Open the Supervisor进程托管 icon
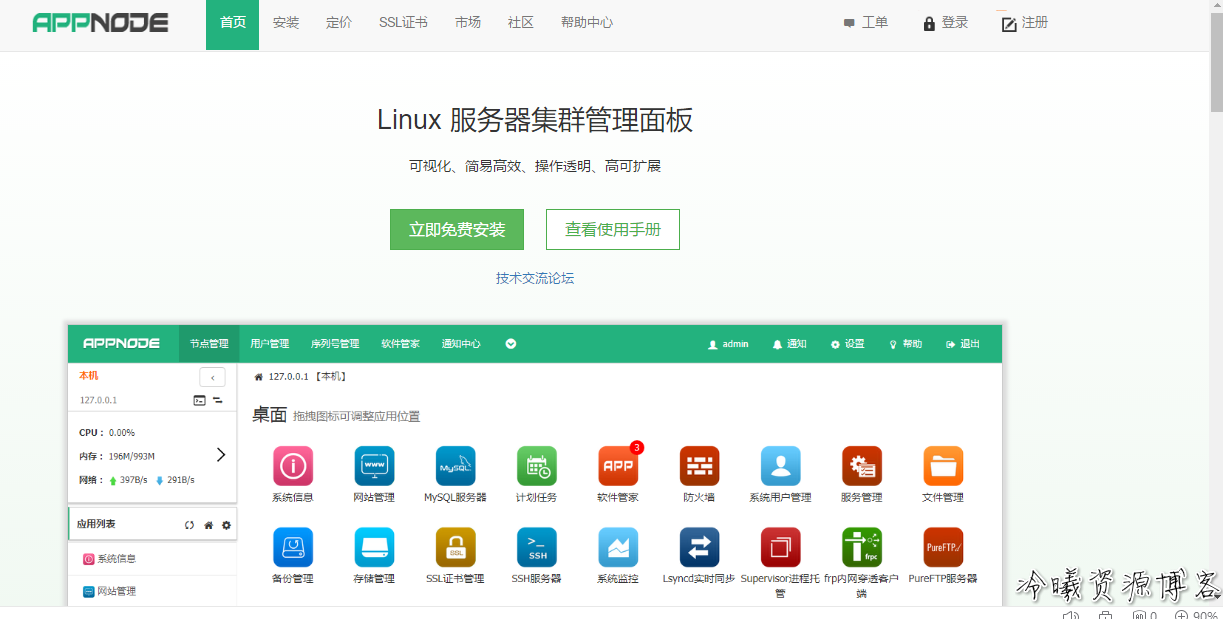Screen dimensions: 1223x619 [x=780, y=547]
